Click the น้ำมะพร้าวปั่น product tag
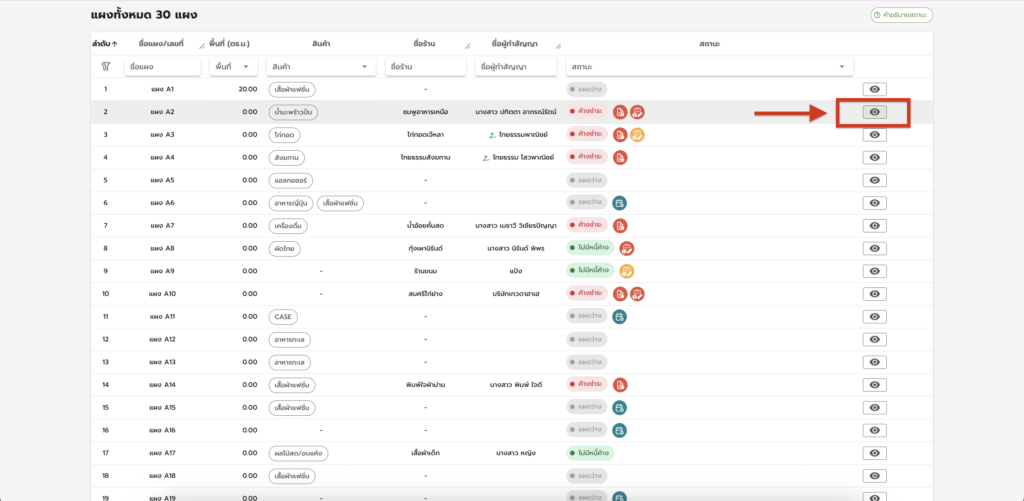This screenshot has height=501, width=1024. tap(294, 112)
